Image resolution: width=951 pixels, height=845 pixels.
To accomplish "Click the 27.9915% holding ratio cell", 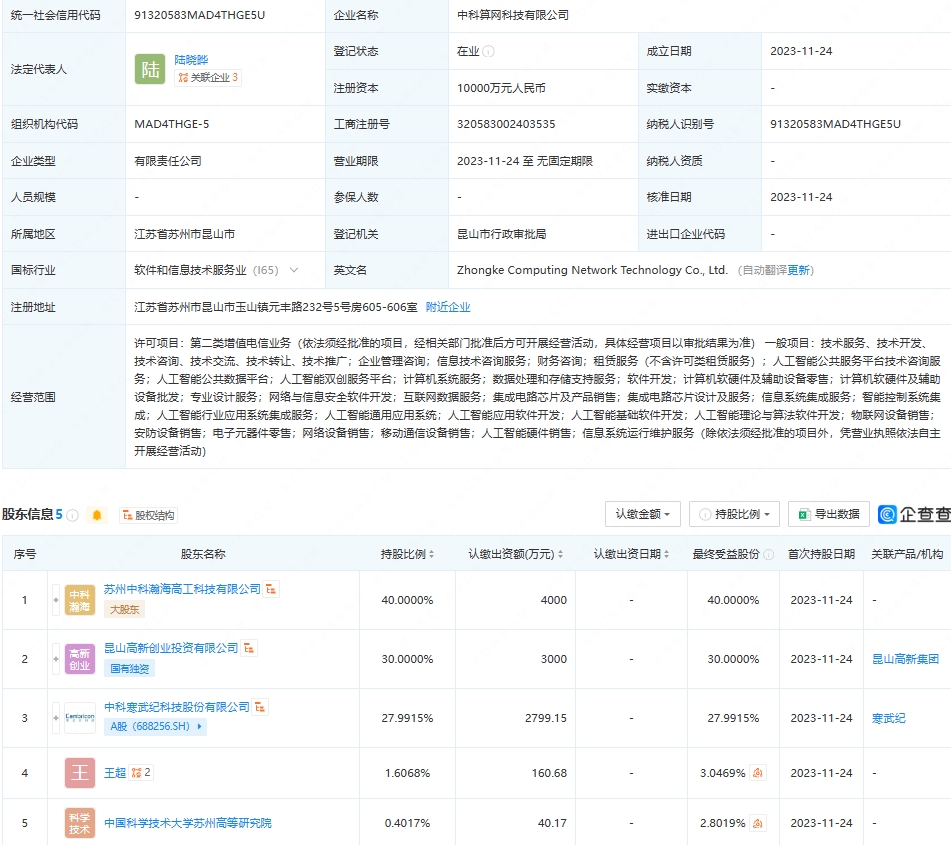I will (407, 718).
